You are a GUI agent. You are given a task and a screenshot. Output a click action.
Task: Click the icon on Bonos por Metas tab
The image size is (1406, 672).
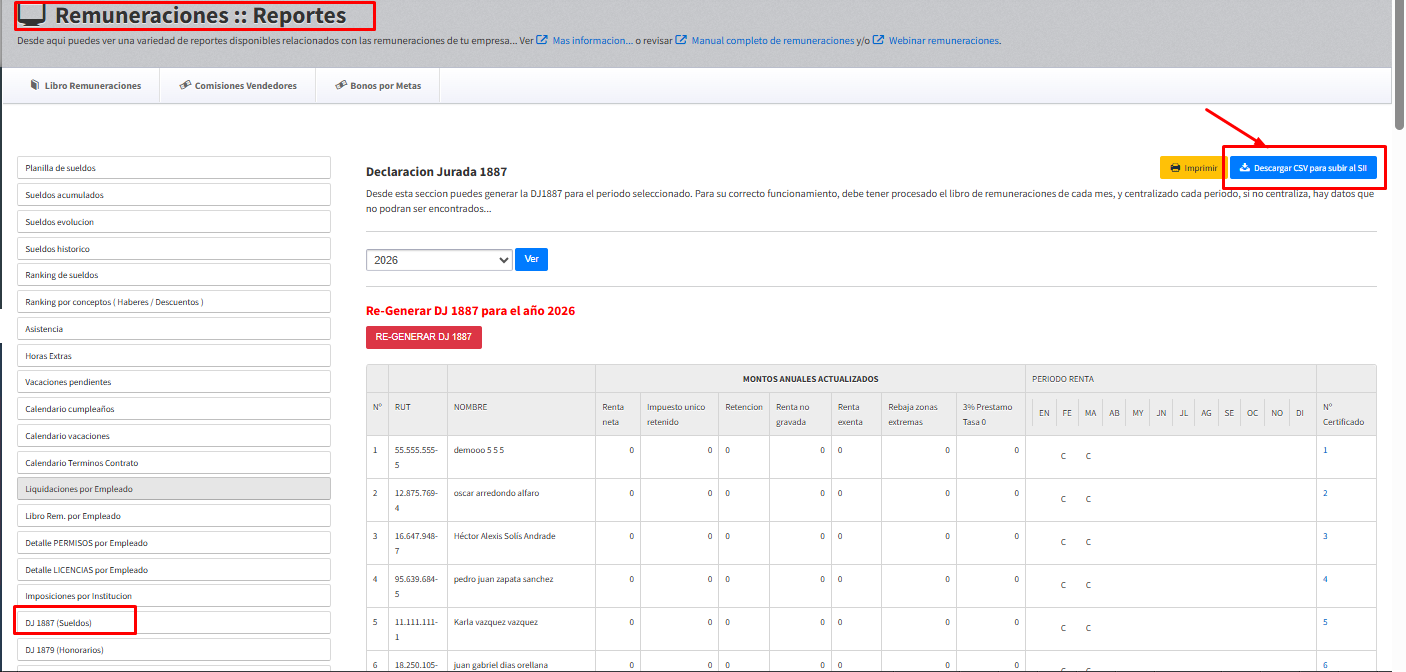pyautogui.click(x=341, y=86)
